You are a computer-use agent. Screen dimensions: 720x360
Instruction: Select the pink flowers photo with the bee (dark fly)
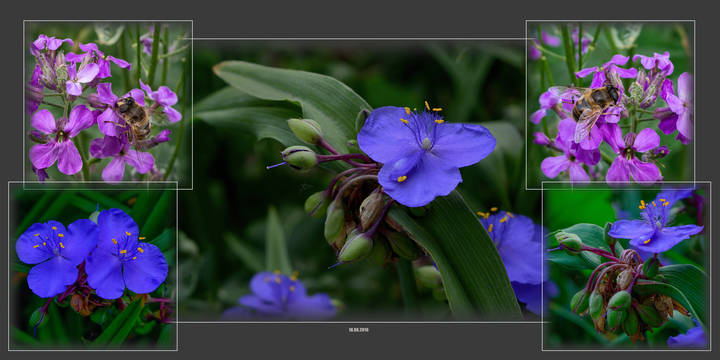tap(108, 105)
